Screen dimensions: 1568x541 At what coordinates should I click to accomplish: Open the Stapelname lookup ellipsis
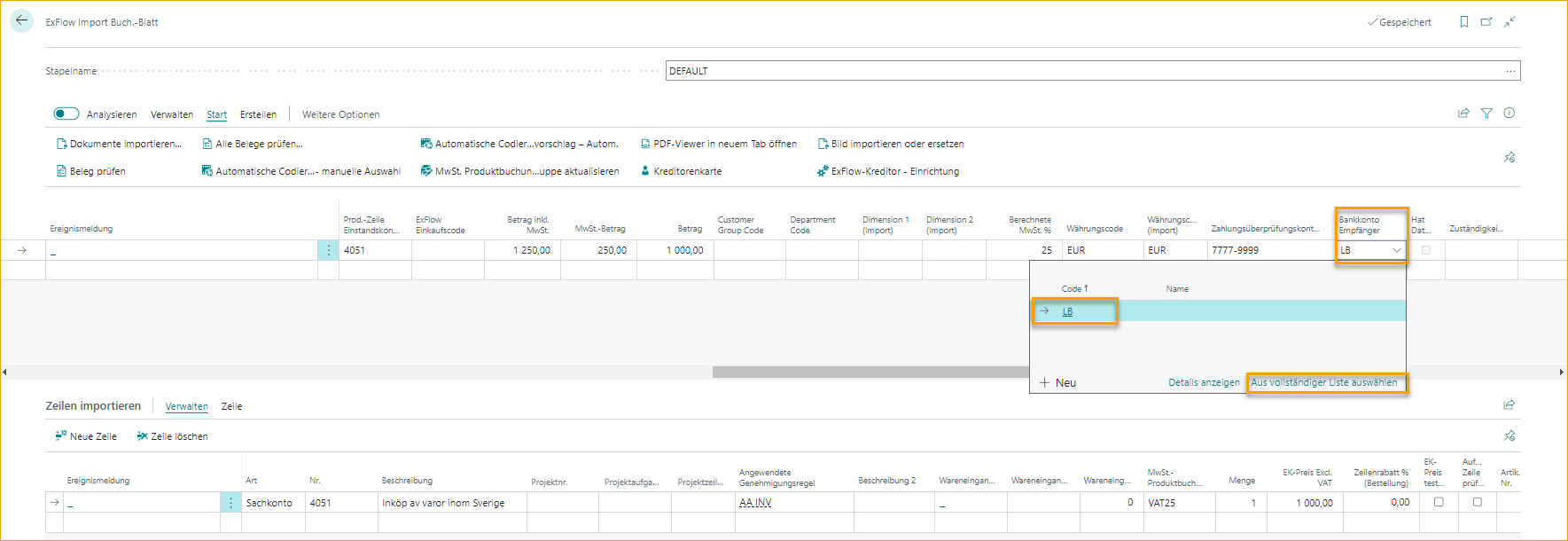pos(1510,71)
